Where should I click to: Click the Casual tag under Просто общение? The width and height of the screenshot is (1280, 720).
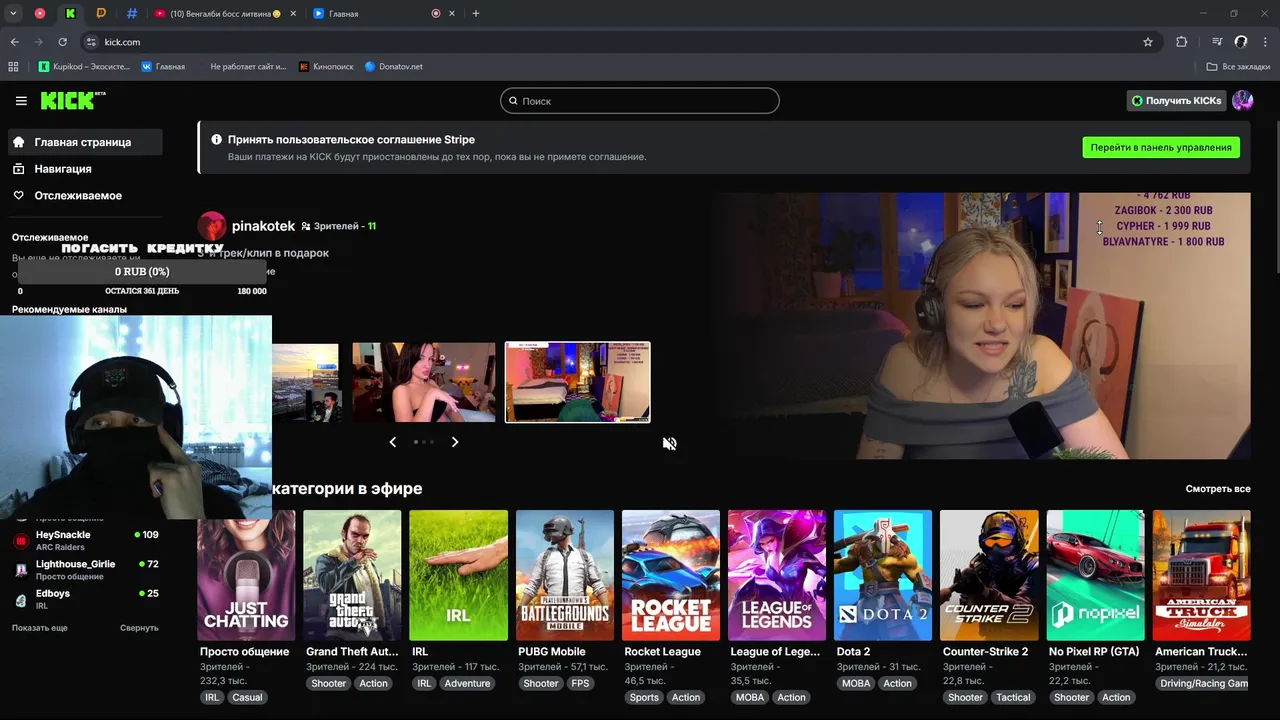click(x=247, y=697)
